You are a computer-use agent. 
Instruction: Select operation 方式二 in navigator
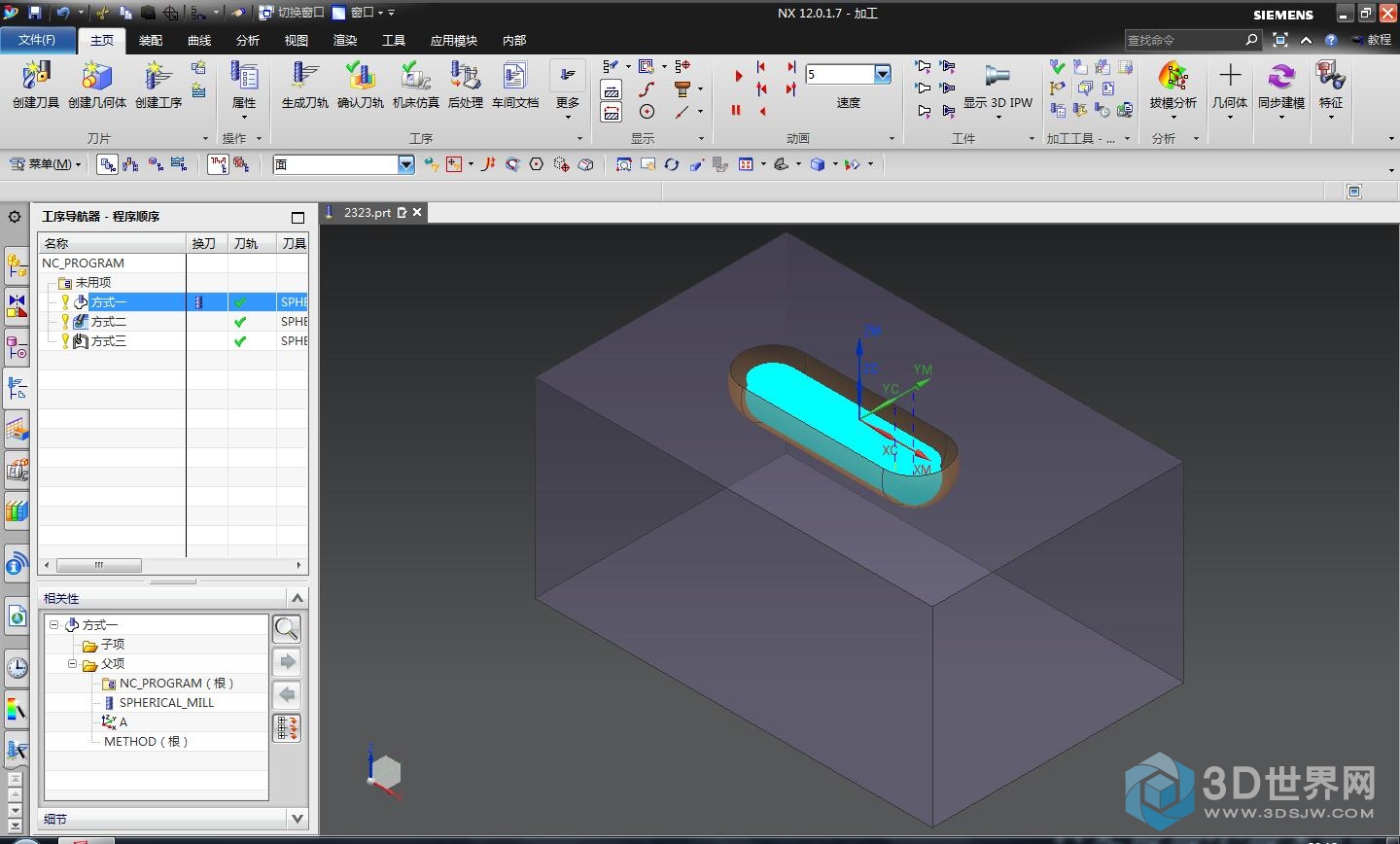109,322
